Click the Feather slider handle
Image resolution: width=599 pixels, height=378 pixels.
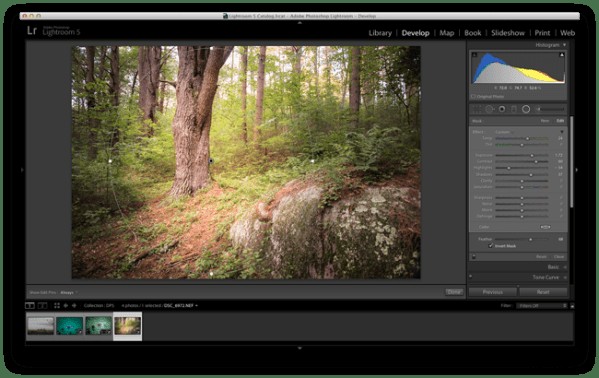point(531,239)
